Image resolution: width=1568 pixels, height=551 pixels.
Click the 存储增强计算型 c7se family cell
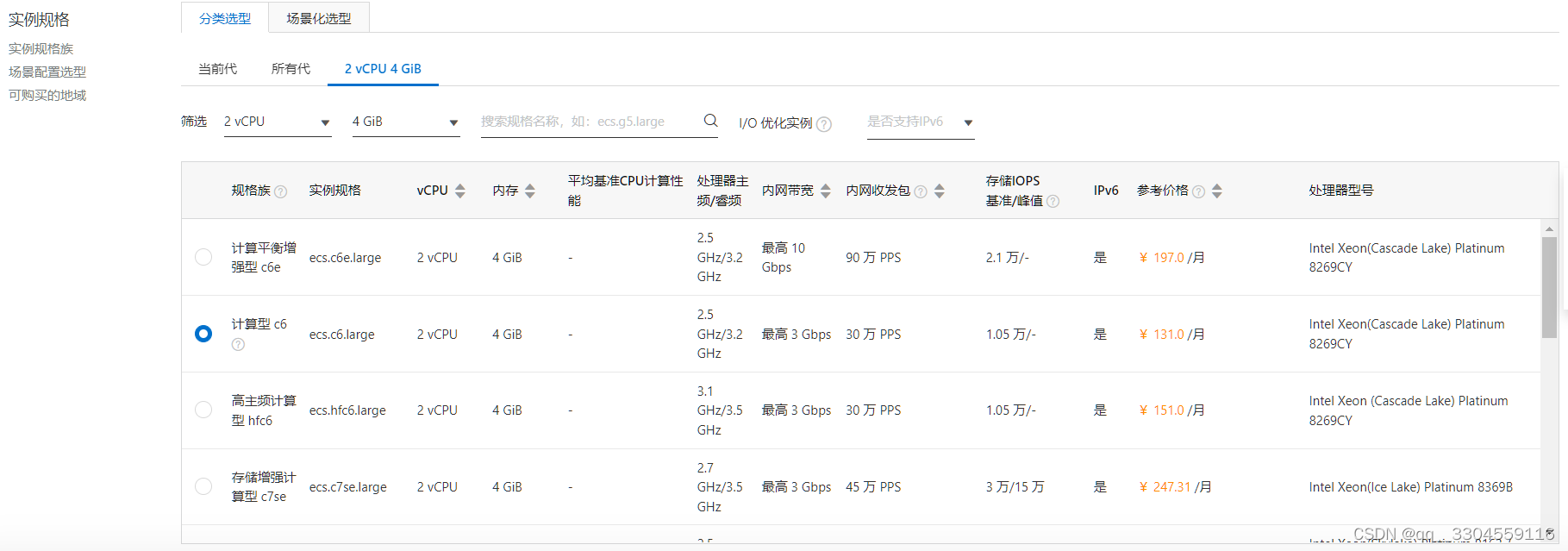coord(264,486)
